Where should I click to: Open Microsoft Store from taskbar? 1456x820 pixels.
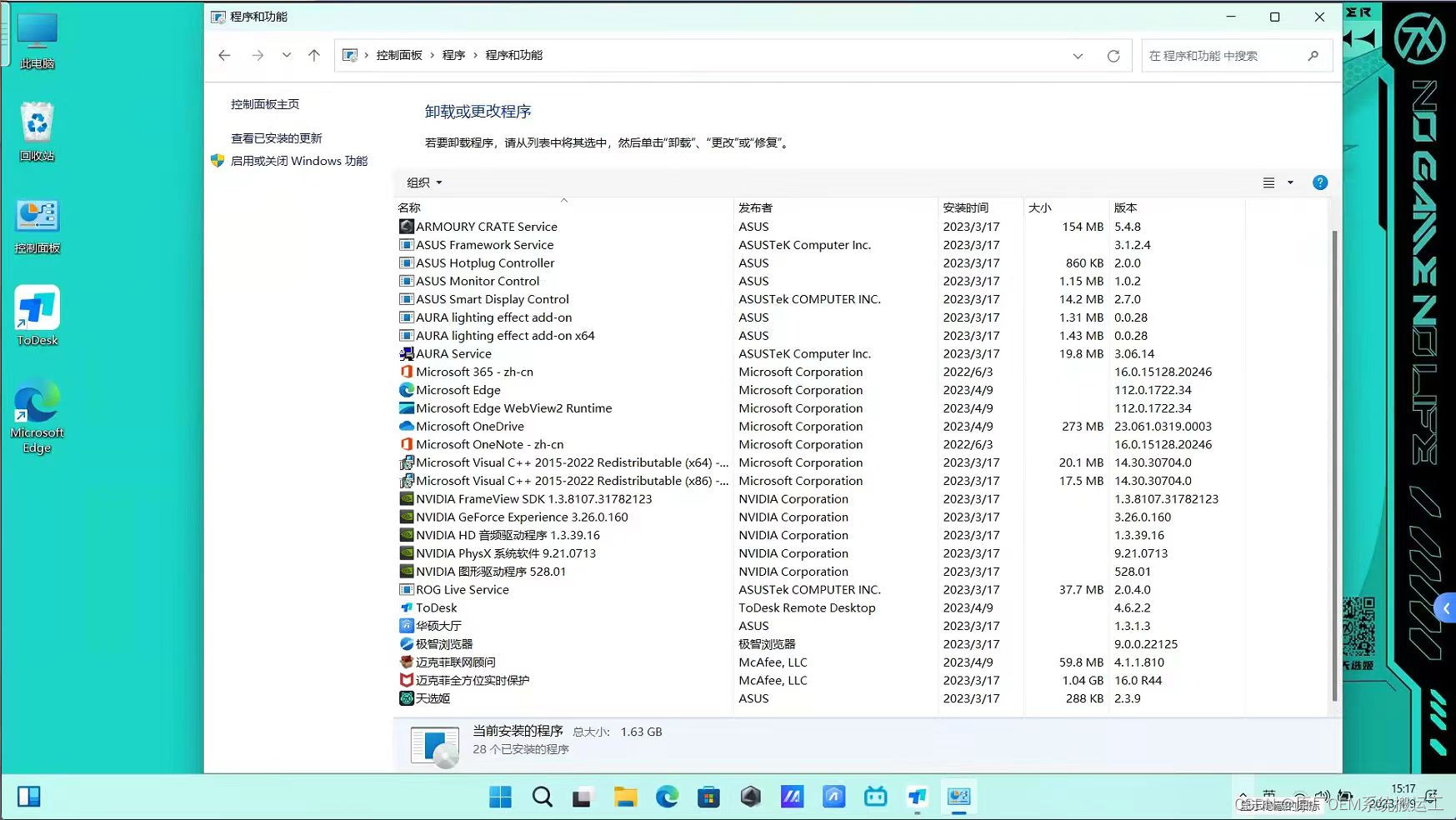tap(708, 797)
